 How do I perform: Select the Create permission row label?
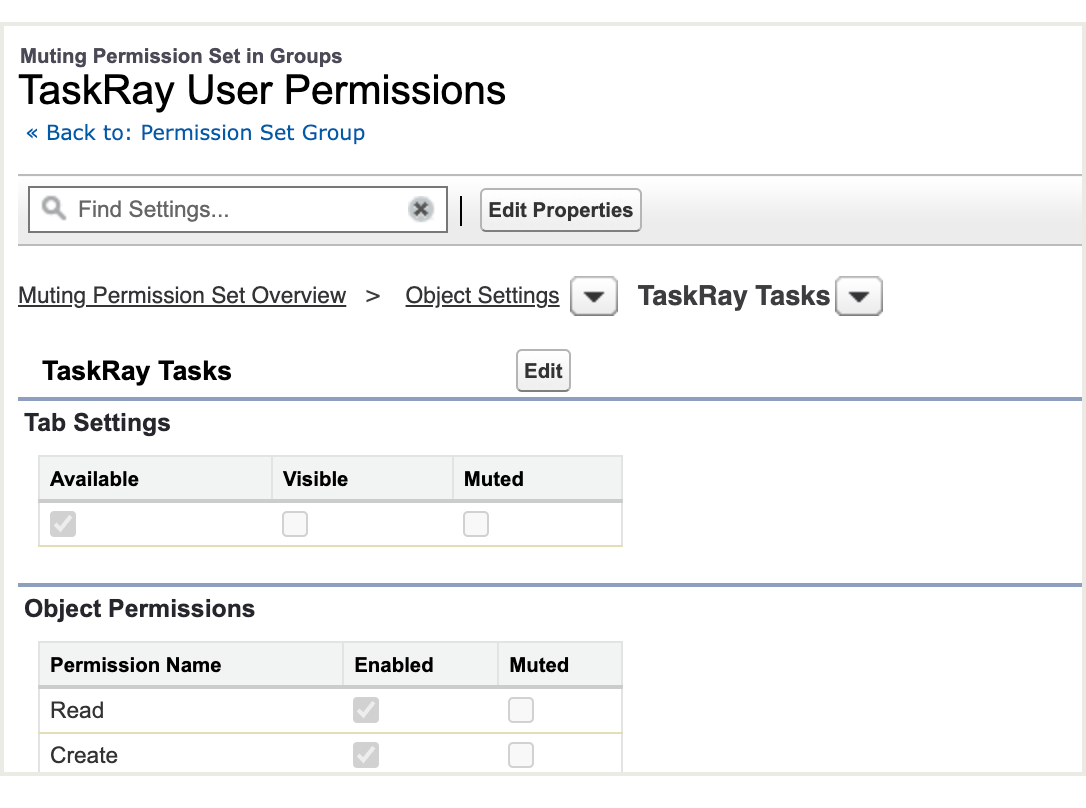click(84, 755)
